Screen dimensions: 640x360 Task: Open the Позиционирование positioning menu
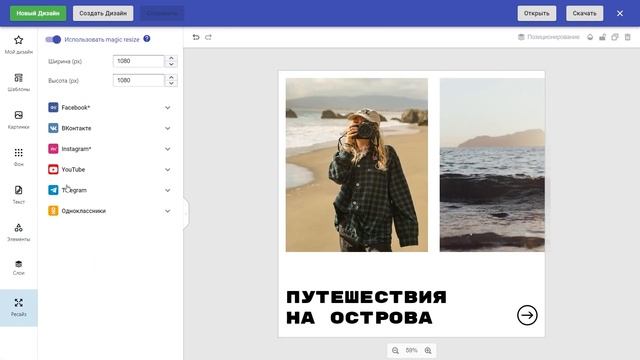[549, 37]
